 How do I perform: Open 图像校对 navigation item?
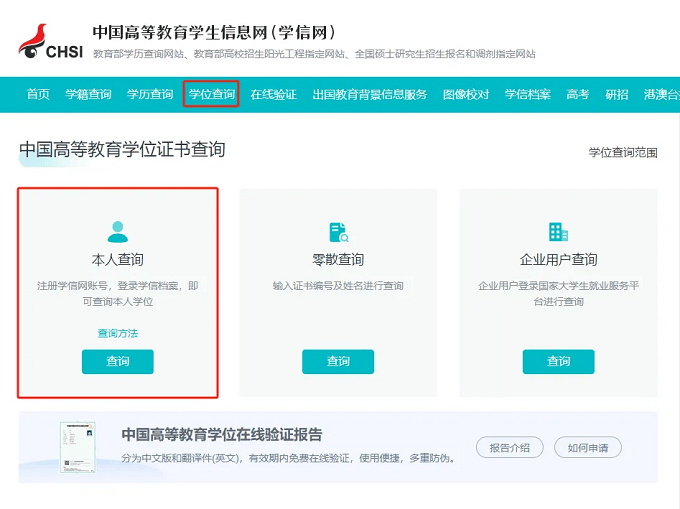click(x=466, y=94)
